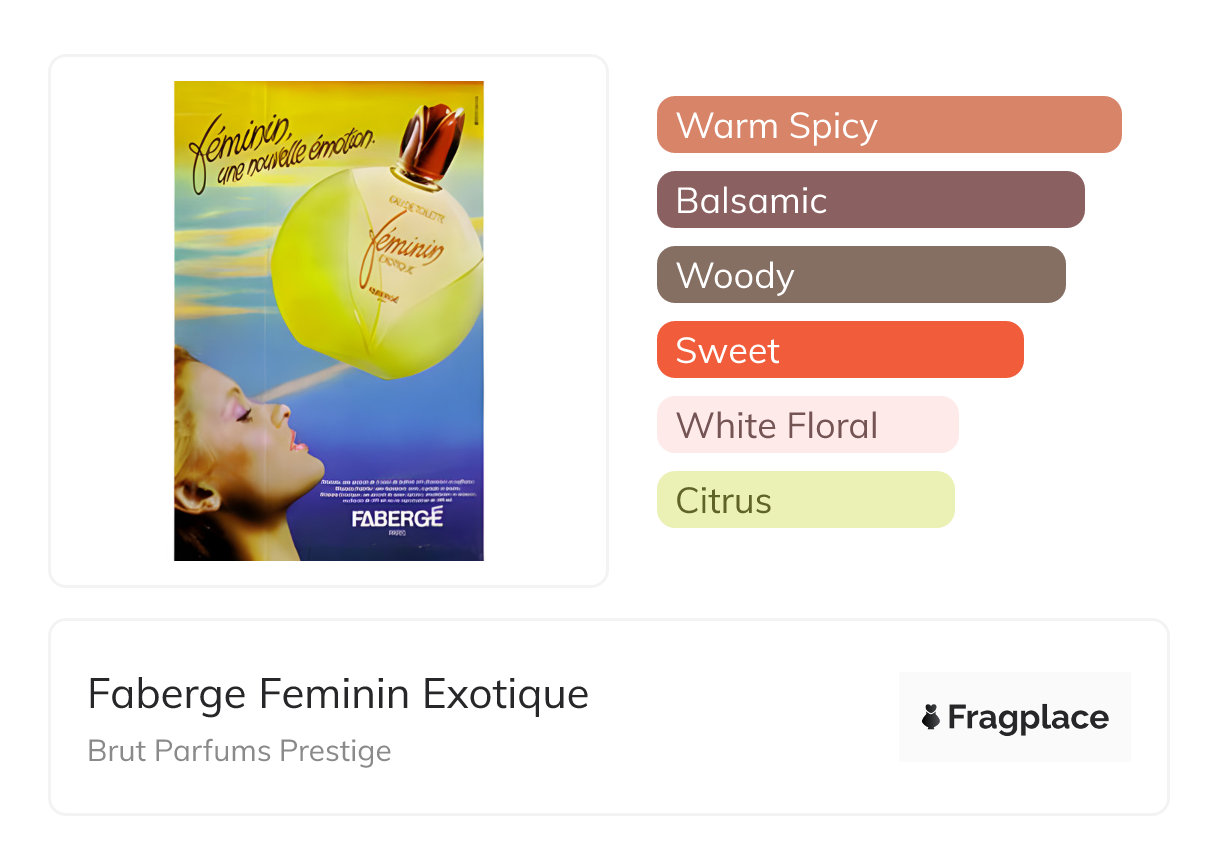Click the Brut Parfums Prestige brand text
Image resolution: width=1218 pixels, height=864 pixels.
(239, 751)
